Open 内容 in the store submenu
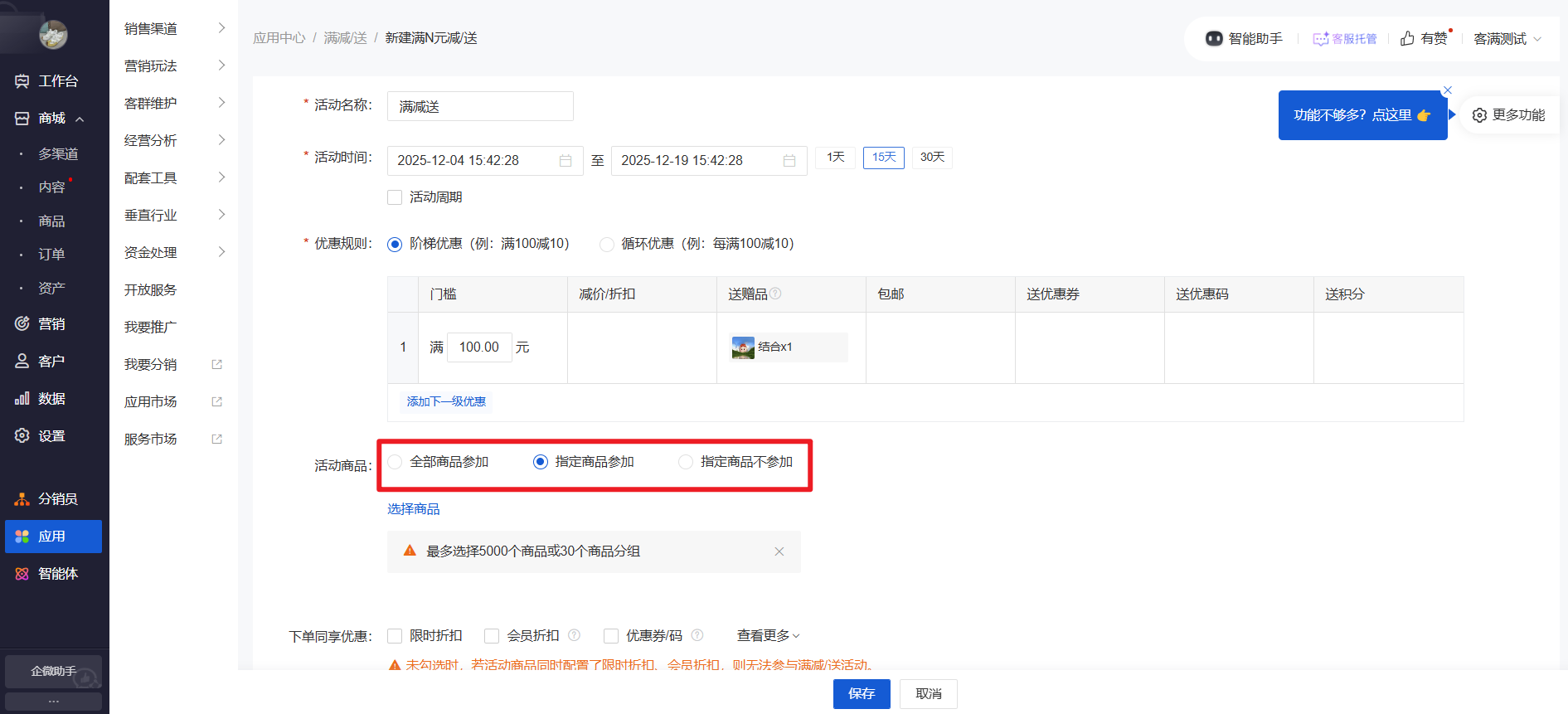 [x=51, y=187]
